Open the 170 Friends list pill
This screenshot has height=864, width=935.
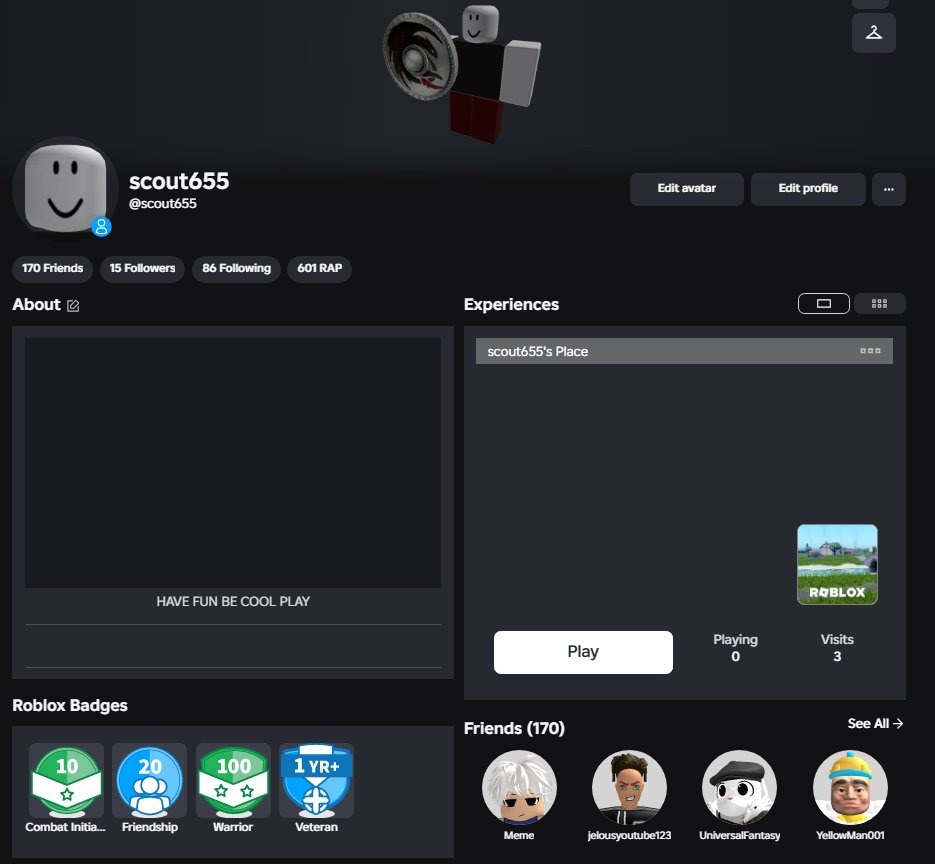52,268
